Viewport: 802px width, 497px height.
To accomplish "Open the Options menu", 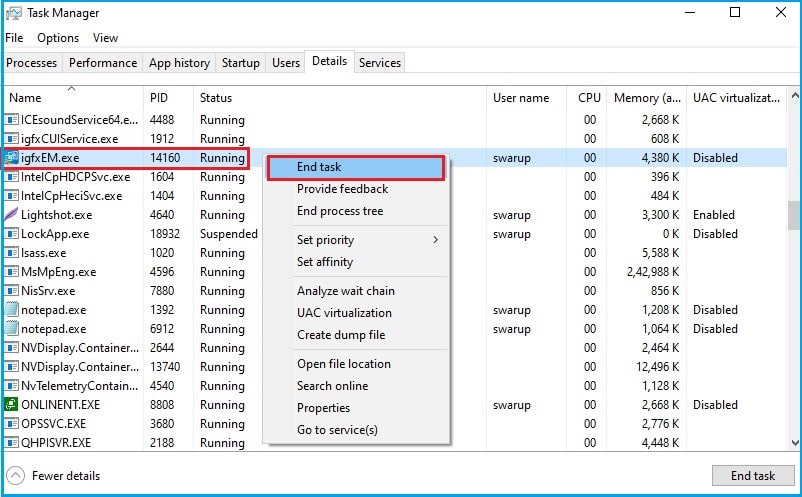I will coord(58,38).
